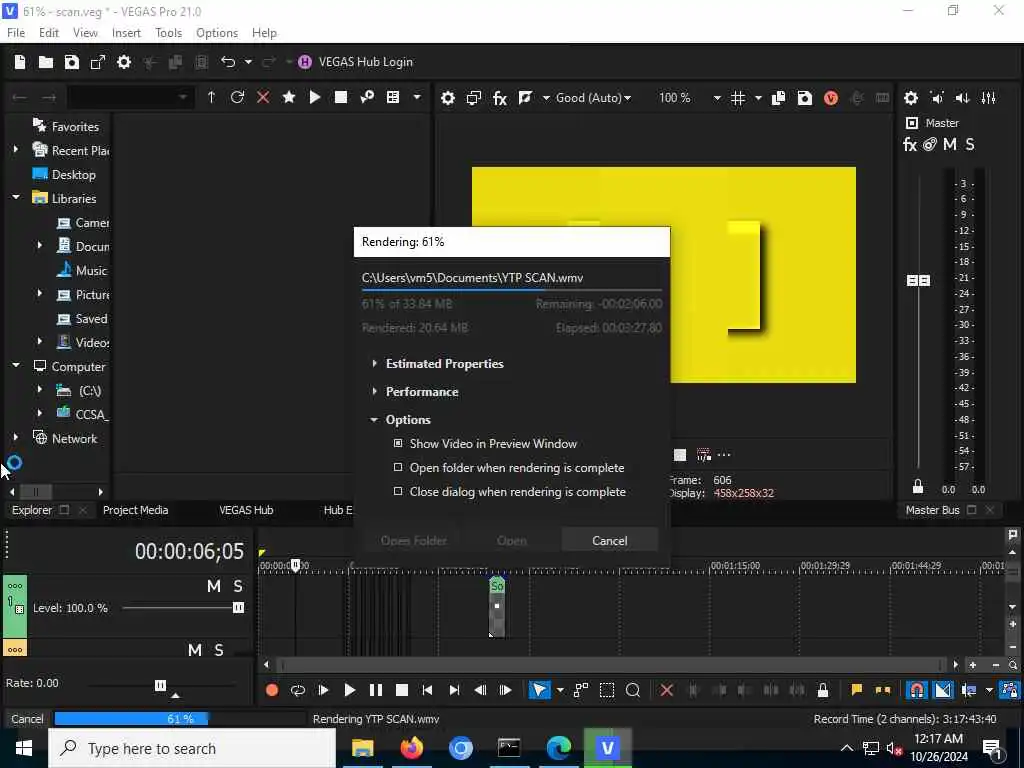Image resolution: width=1024 pixels, height=768 pixels.
Task: Click Cancel in the Rendering dialog
Action: [609, 541]
